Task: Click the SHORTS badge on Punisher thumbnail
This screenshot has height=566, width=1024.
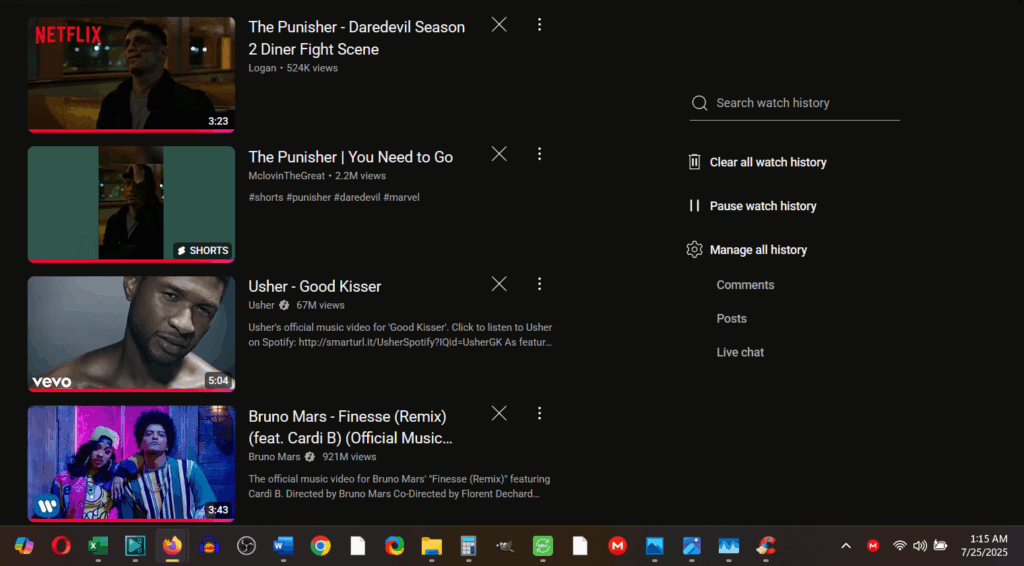Action: pyautogui.click(x=203, y=251)
